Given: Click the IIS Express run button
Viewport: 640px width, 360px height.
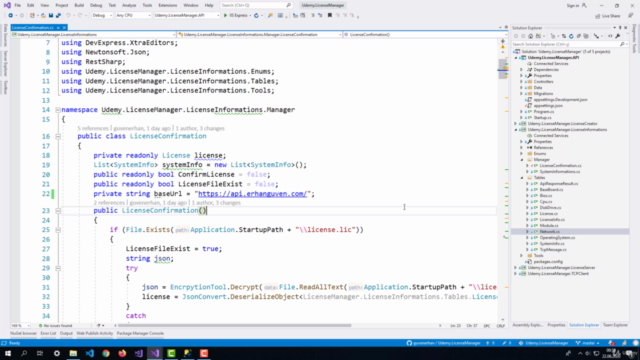Looking at the screenshot, I should tap(236, 16).
